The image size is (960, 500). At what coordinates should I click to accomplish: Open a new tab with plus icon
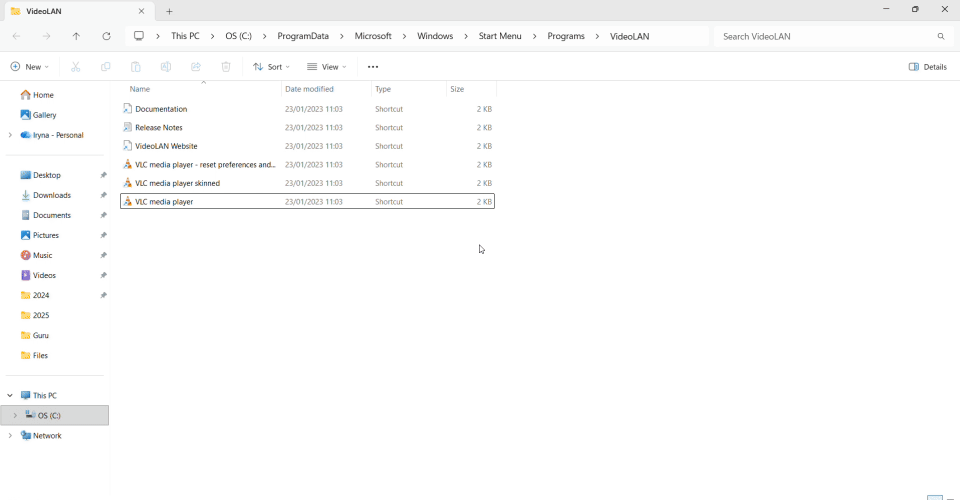(x=169, y=11)
